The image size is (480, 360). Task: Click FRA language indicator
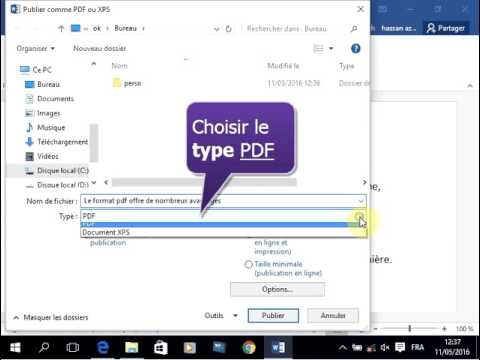[x=417, y=347]
